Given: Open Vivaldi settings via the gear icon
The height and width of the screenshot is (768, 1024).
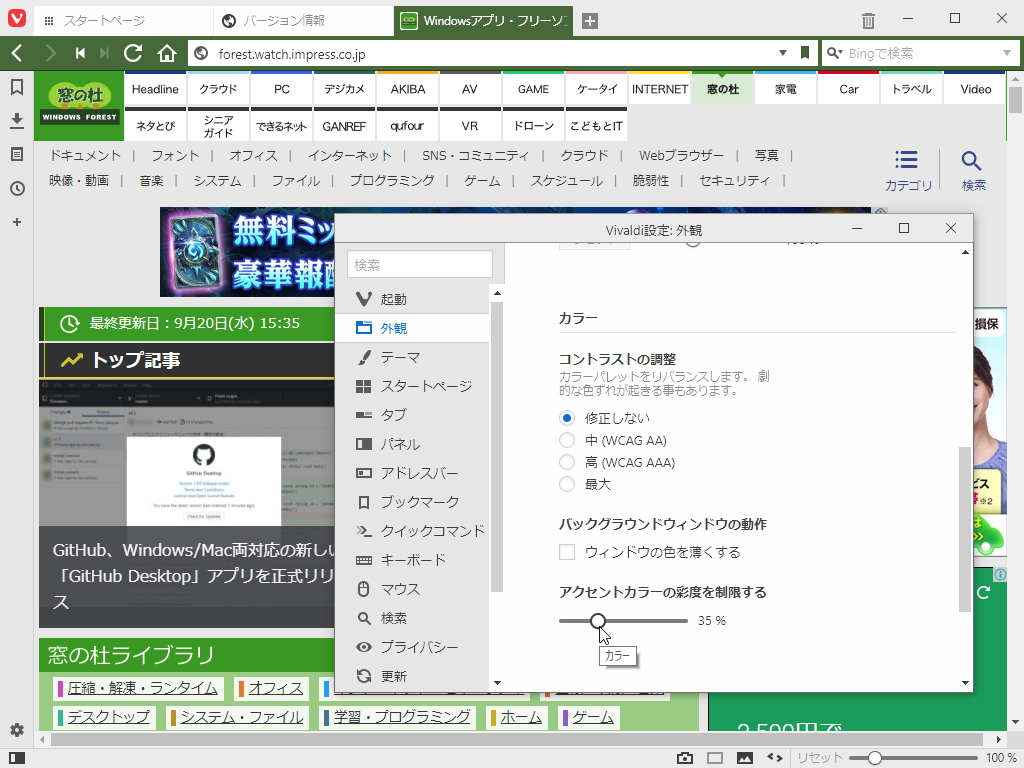Looking at the screenshot, I should [x=15, y=730].
